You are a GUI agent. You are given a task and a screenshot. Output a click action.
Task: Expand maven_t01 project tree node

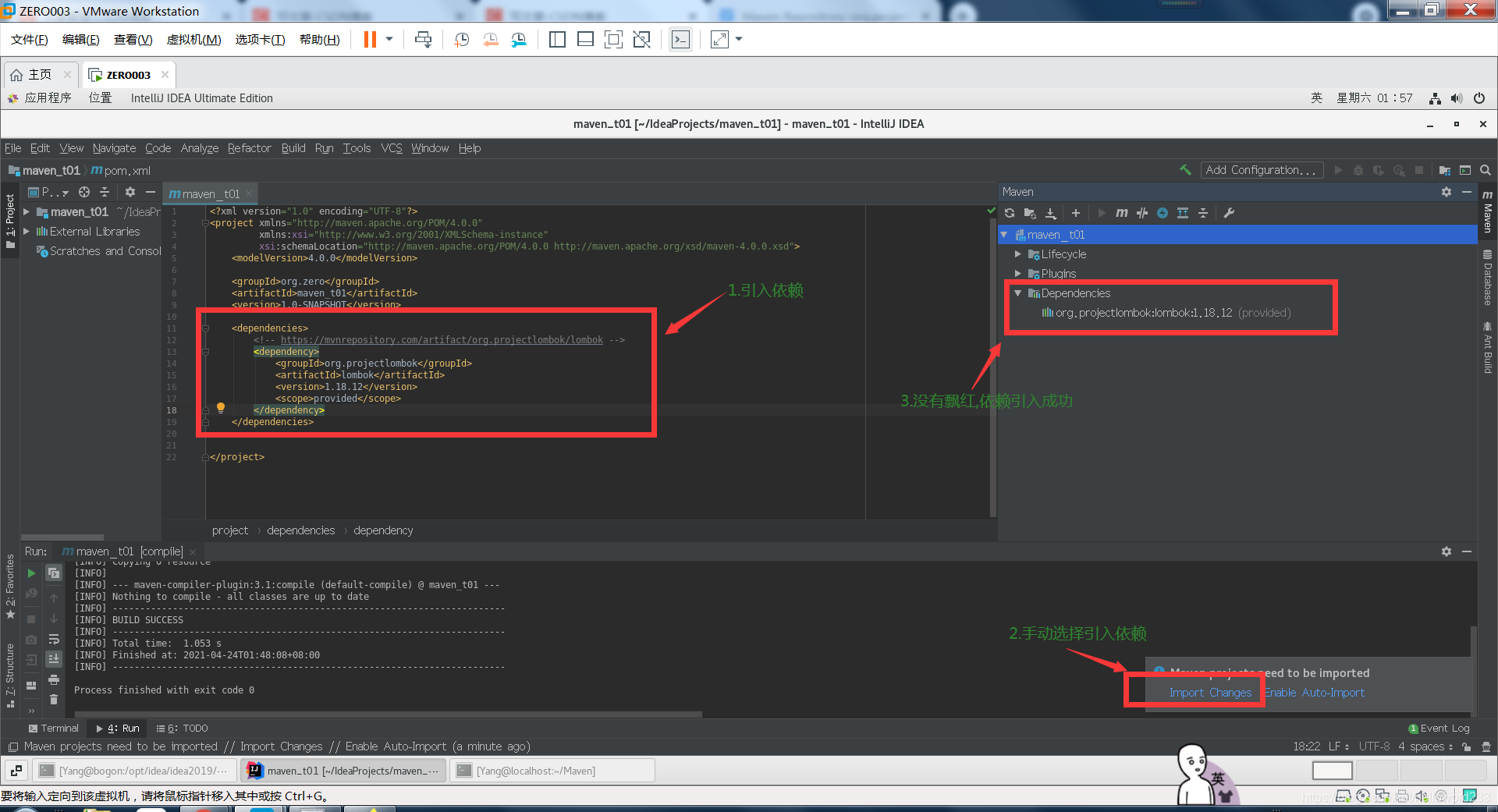(27, 212)
